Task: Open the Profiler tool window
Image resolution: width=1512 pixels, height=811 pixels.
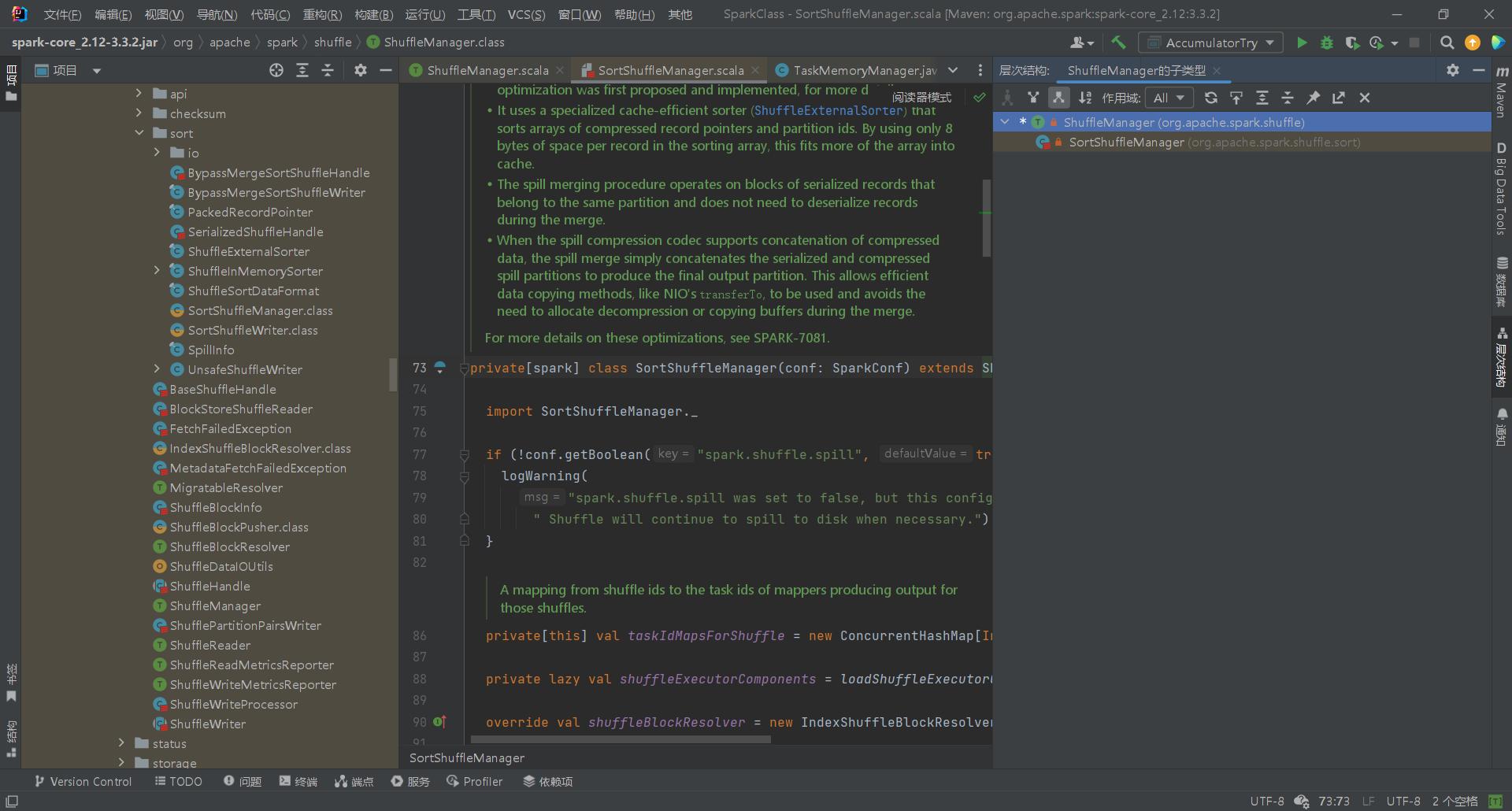Action: 474,781
